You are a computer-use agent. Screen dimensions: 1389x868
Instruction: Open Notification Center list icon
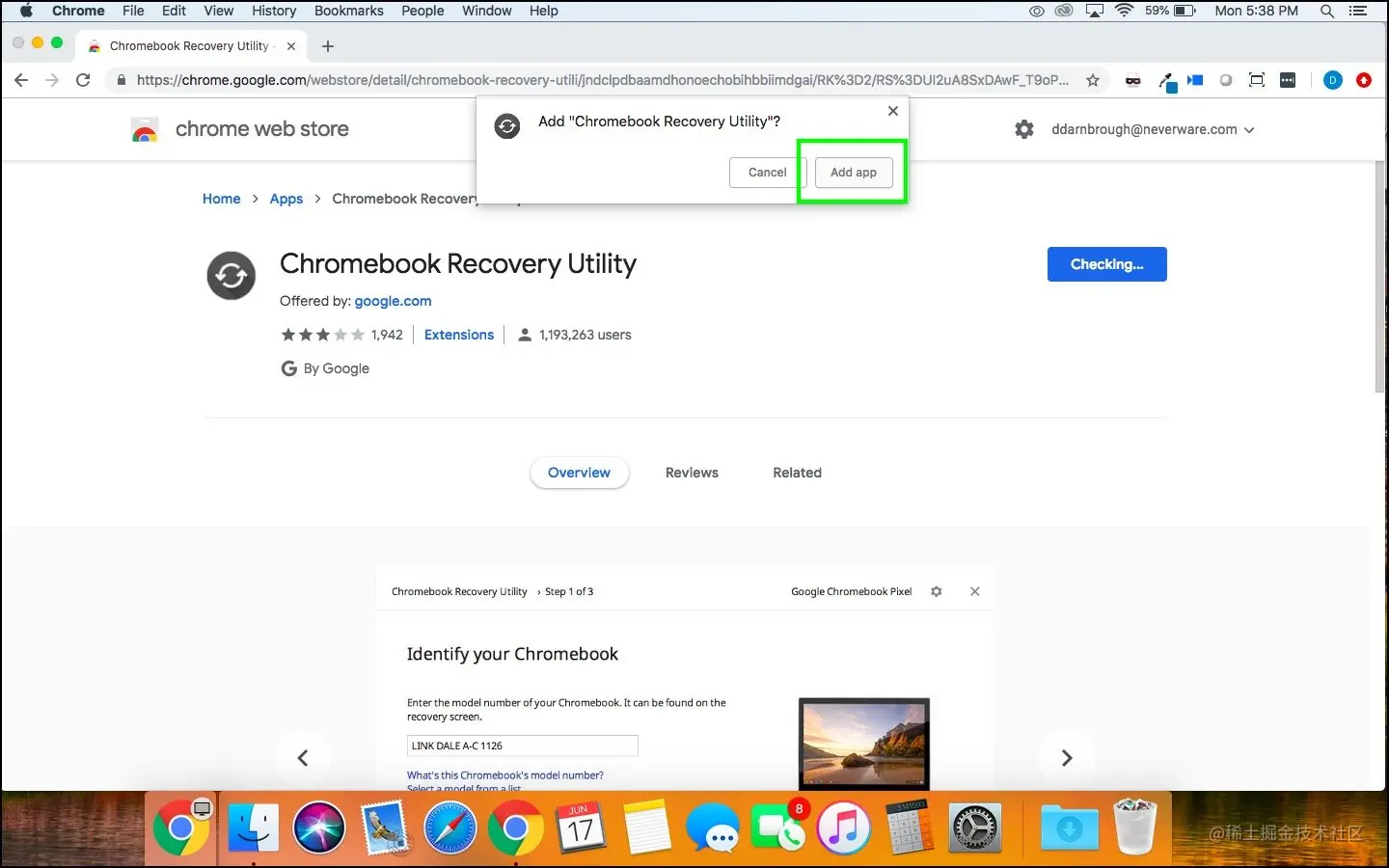pyautogui.click(x=1358, y=11)
